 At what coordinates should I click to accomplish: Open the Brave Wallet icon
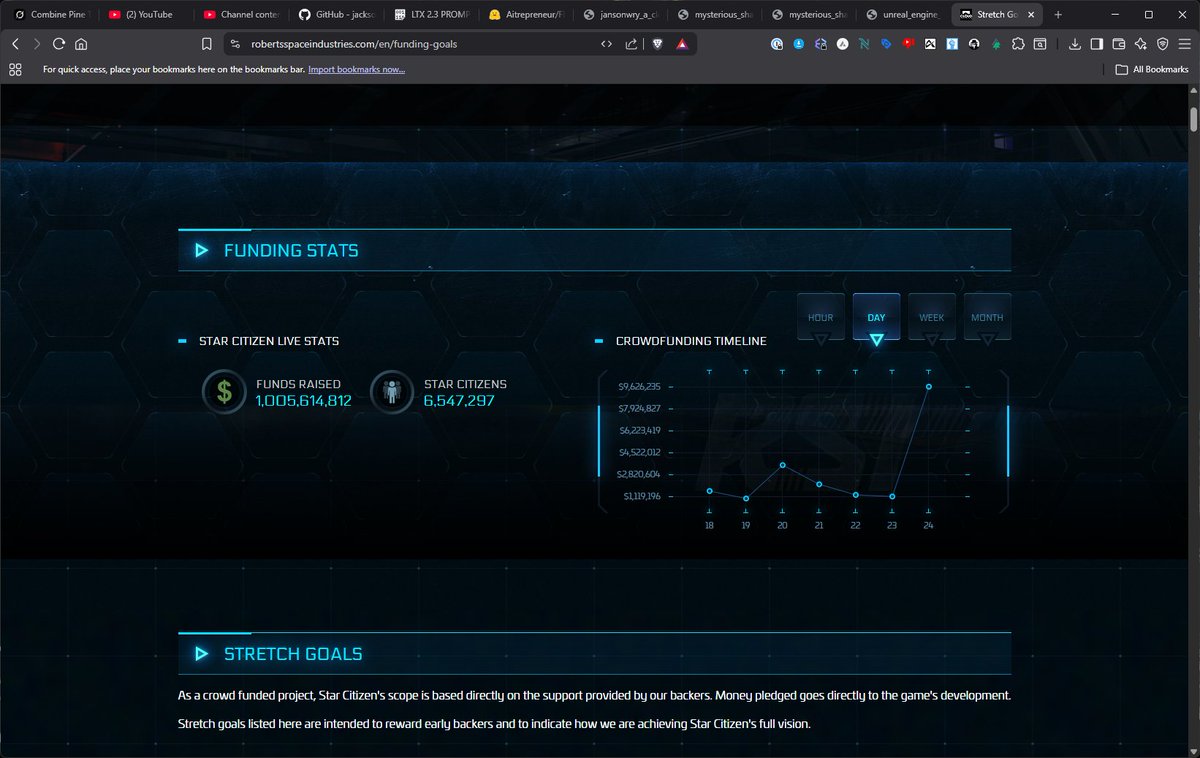[x=1118, y=44]
